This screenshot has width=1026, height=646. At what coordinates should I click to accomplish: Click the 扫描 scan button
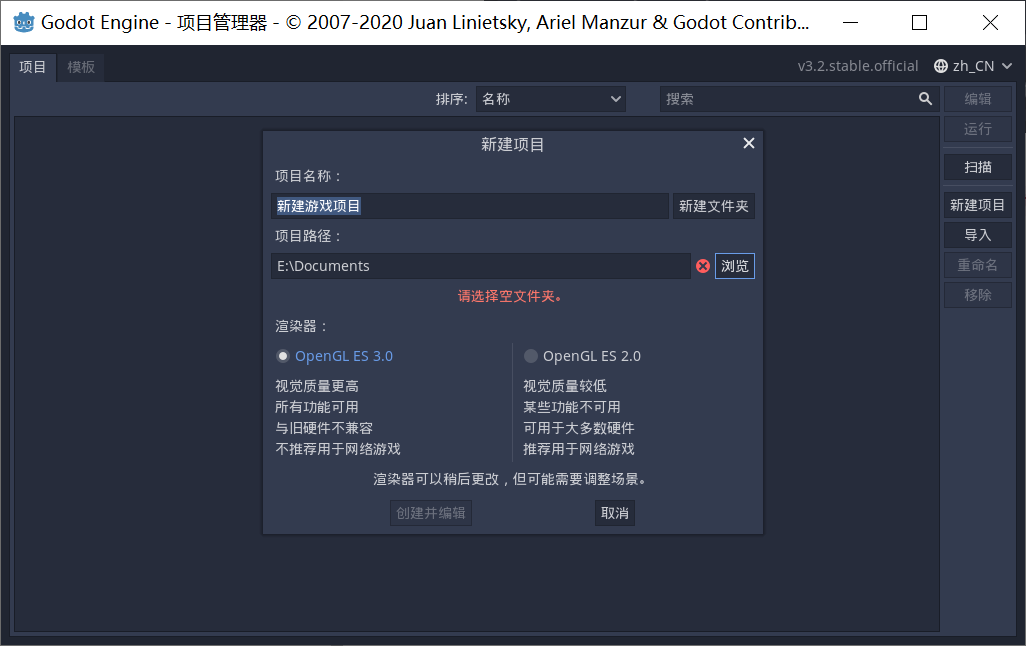click(978, 168)
